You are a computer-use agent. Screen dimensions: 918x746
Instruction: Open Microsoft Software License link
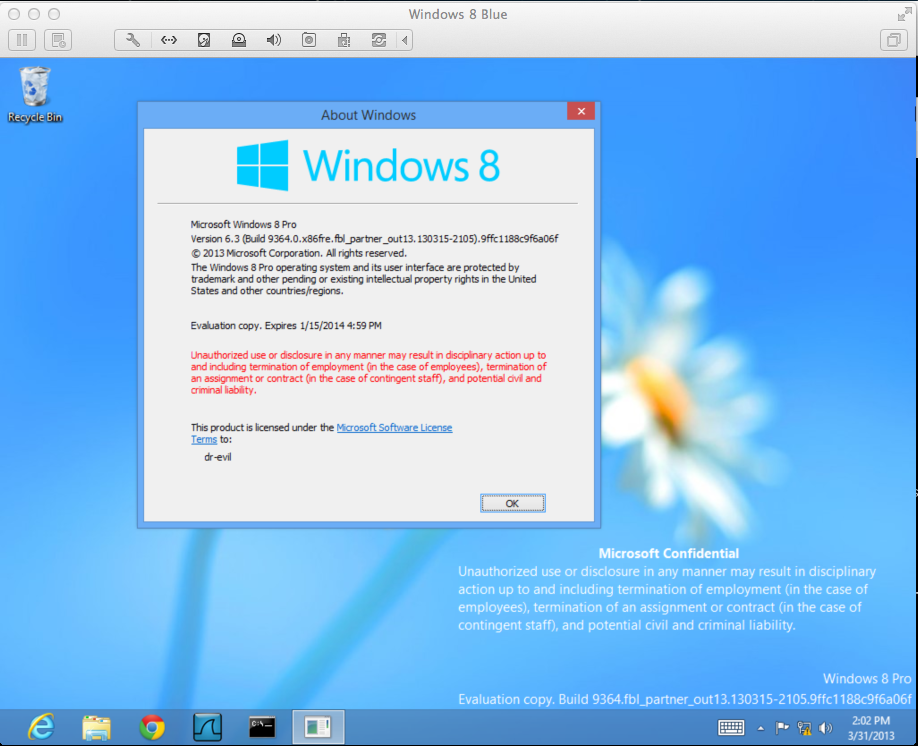(394, 427)
